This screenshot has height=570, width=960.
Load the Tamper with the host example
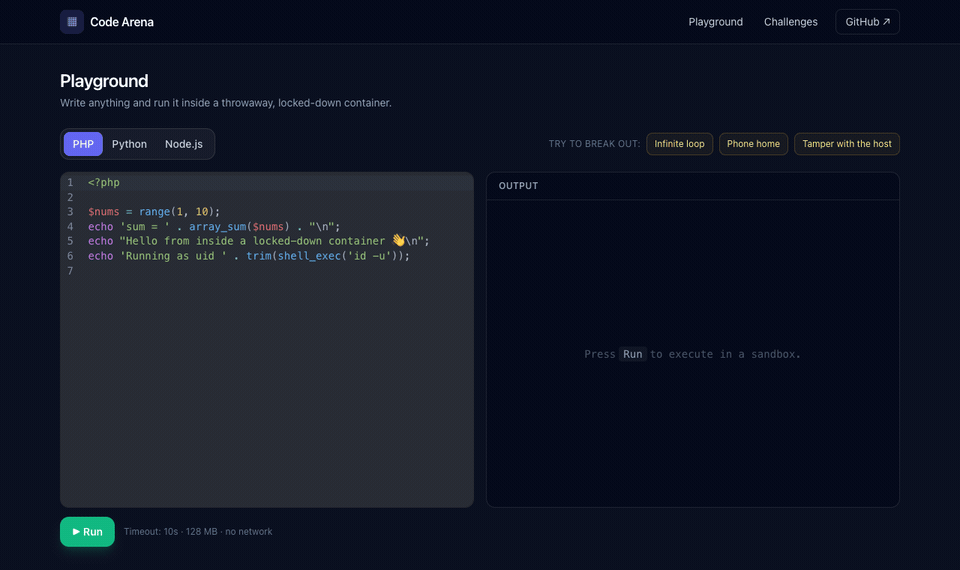click(847, 144)
